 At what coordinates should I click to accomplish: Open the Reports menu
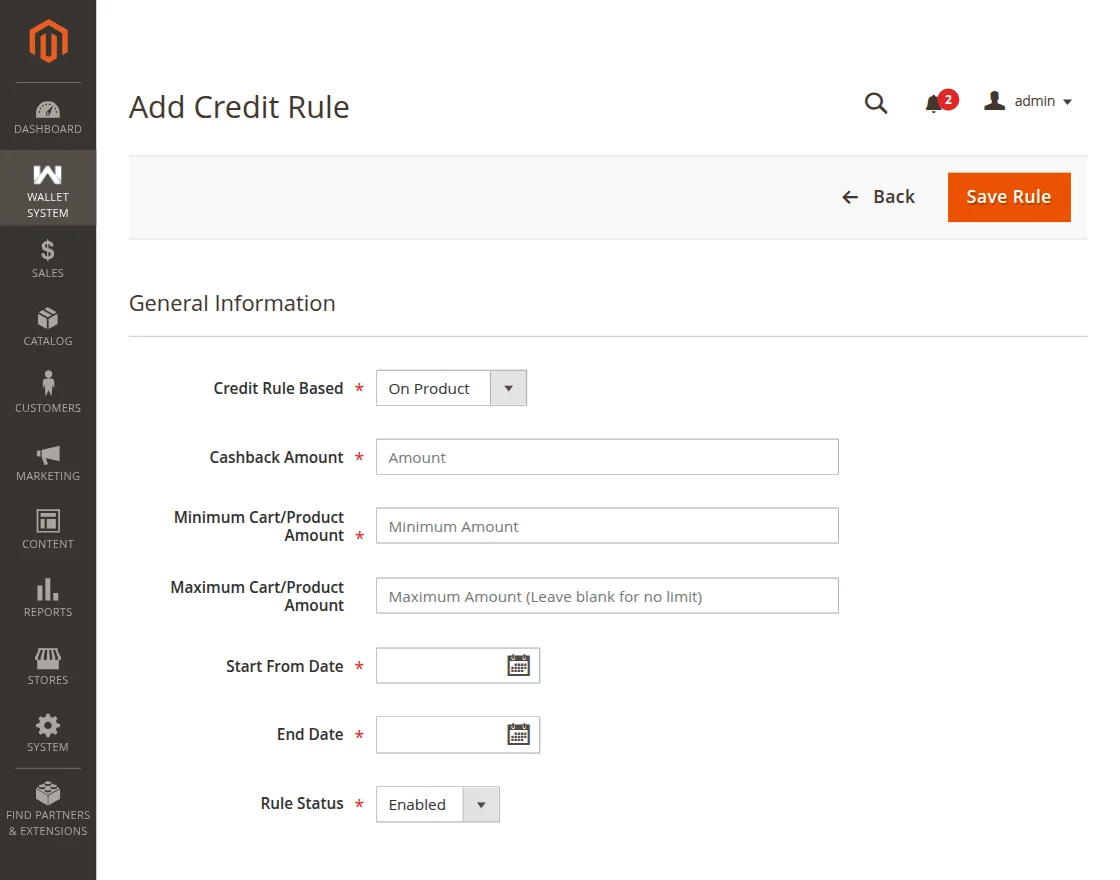(x=48, y=599)
